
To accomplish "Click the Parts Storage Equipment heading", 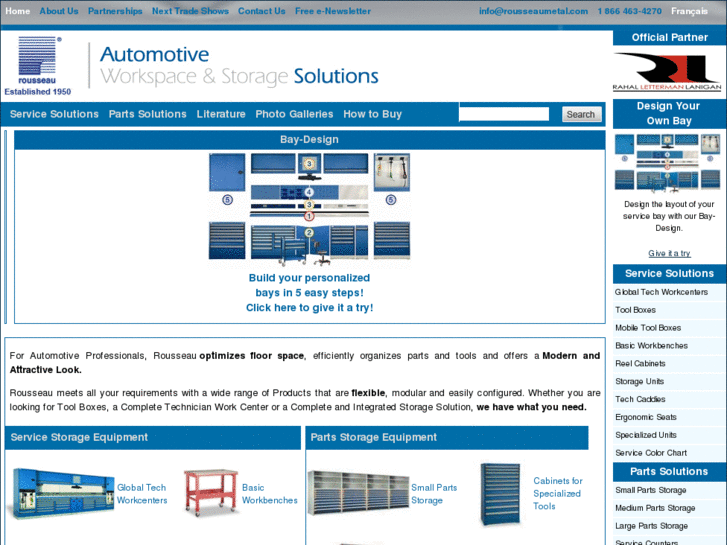I will 373,437.
